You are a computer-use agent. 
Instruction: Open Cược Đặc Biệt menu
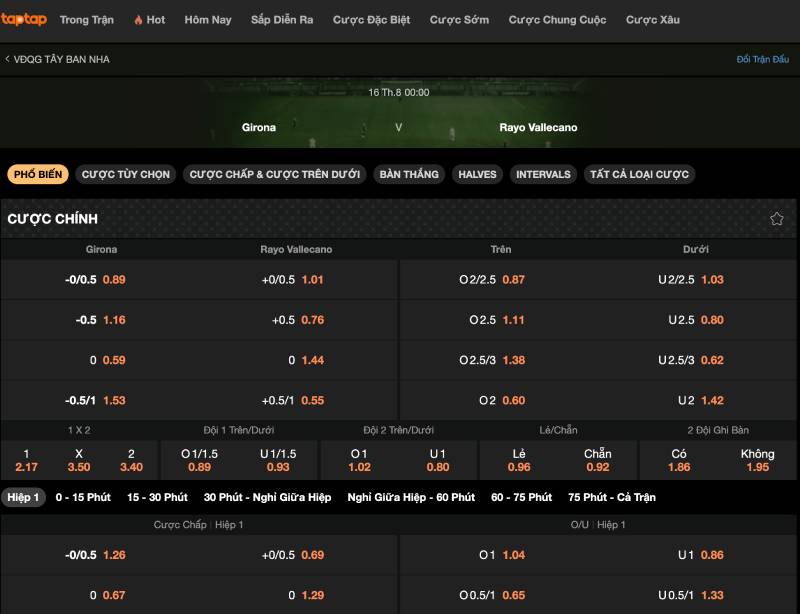[x=371, y=20]
